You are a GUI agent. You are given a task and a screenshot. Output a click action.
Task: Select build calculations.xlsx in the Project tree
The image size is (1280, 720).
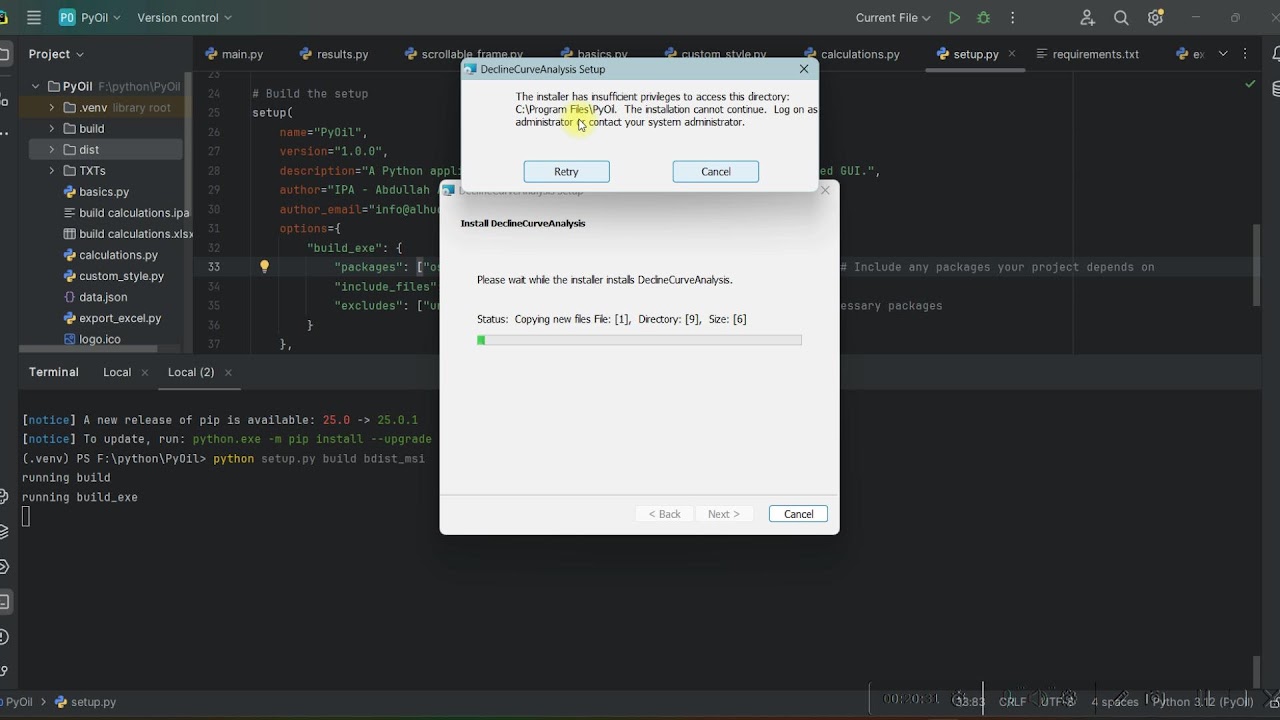coord(128,233)
